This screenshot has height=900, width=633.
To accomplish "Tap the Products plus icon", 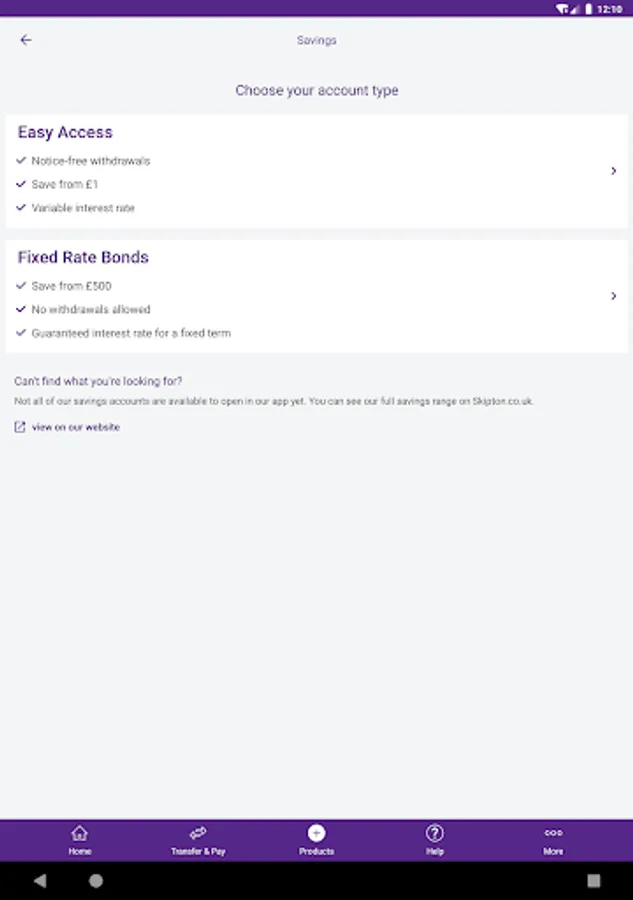I will pyautogui.click(x=316, y=833).
